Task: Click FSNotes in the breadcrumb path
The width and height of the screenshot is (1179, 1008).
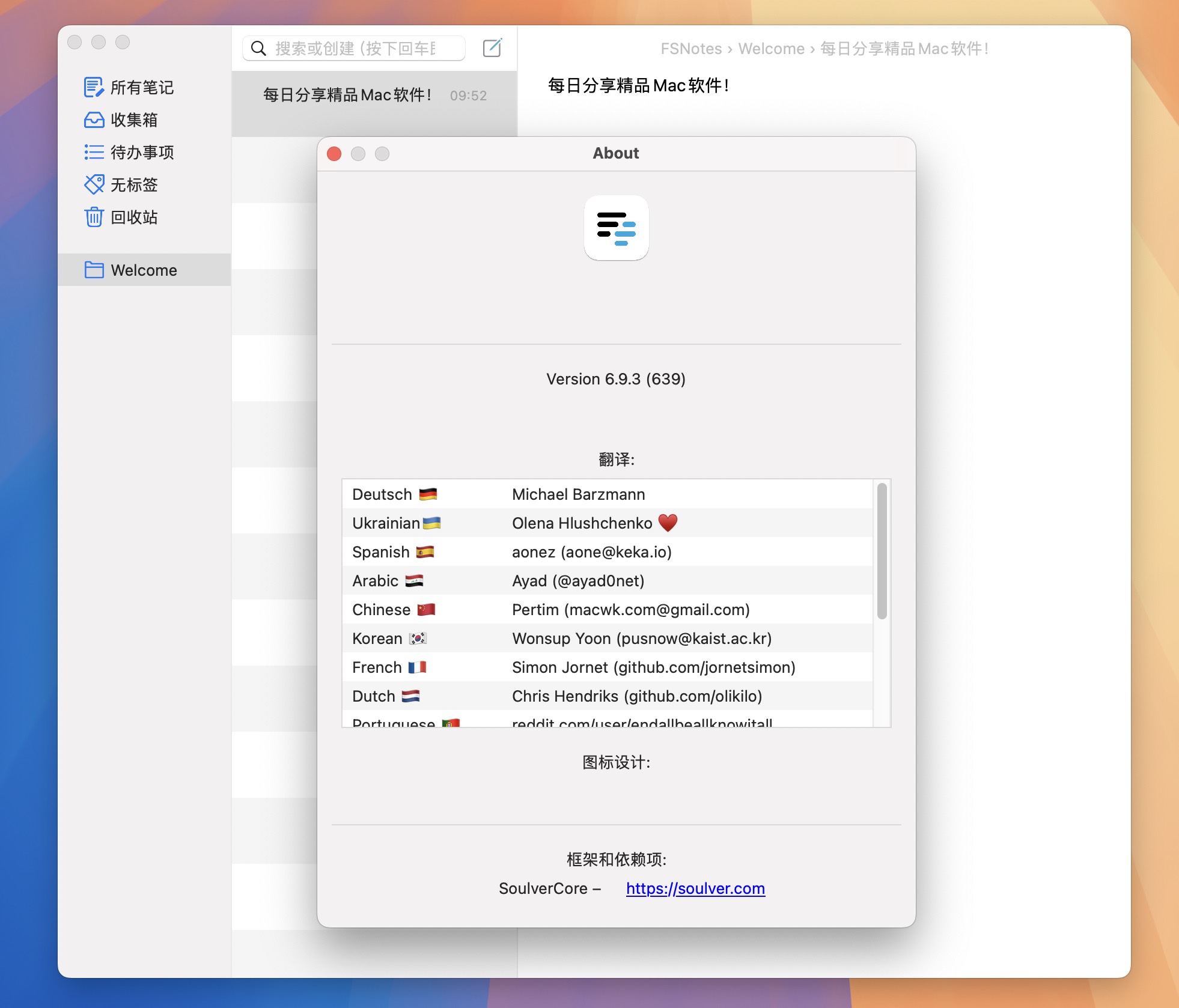Action: click(691, 49)
